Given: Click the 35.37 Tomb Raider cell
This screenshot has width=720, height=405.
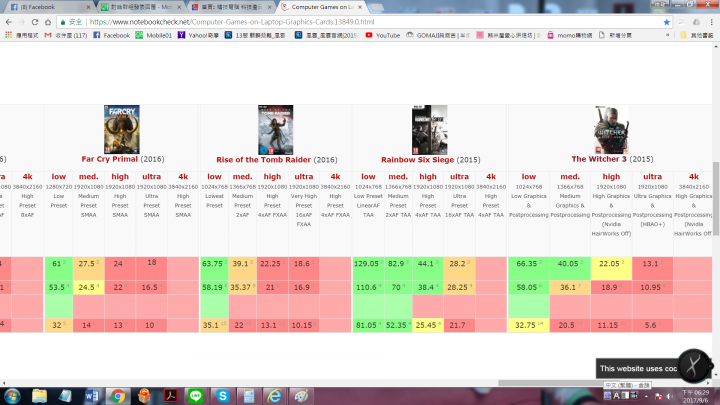Looking at the screenshot, I should (x=242, y=287).
